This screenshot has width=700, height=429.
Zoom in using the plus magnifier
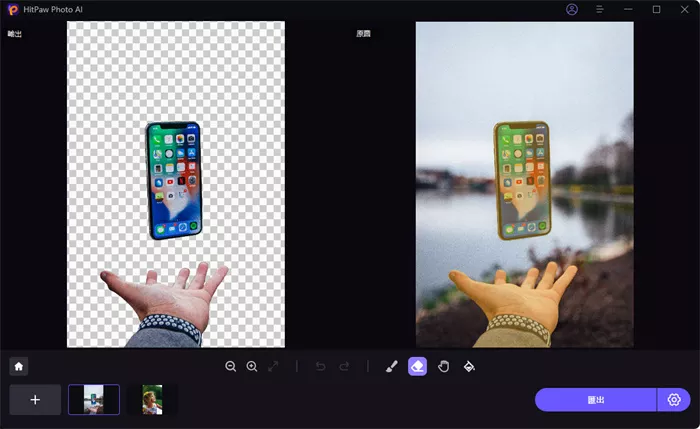pyautogui.click(x=252, y=366)
